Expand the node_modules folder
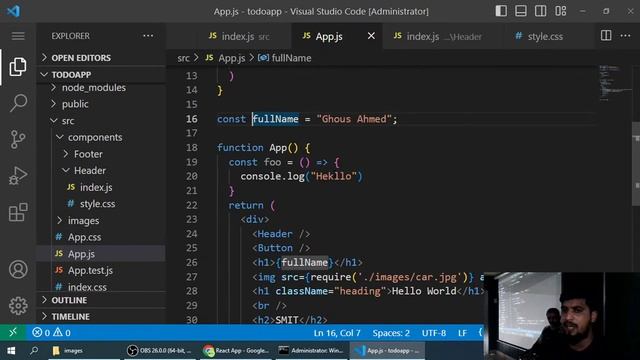The image size is (640, 360). (x=101, y=88)
